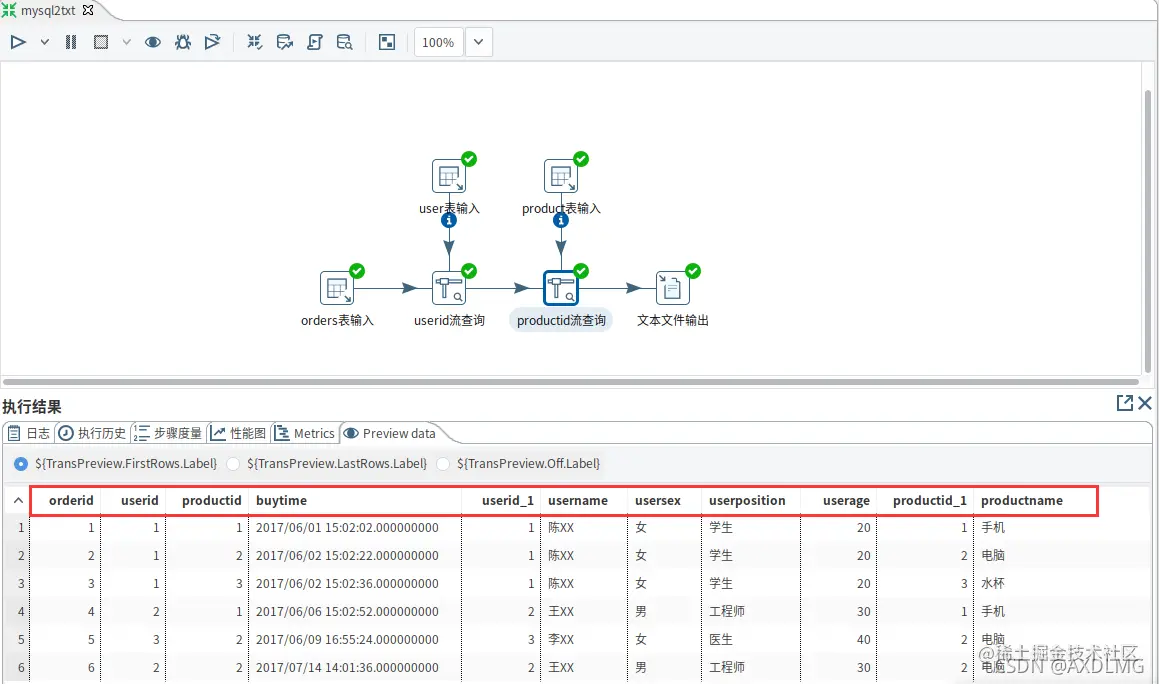Click info hop icon under product表输入
The image size is (1159, 684).
click(561, 220)
